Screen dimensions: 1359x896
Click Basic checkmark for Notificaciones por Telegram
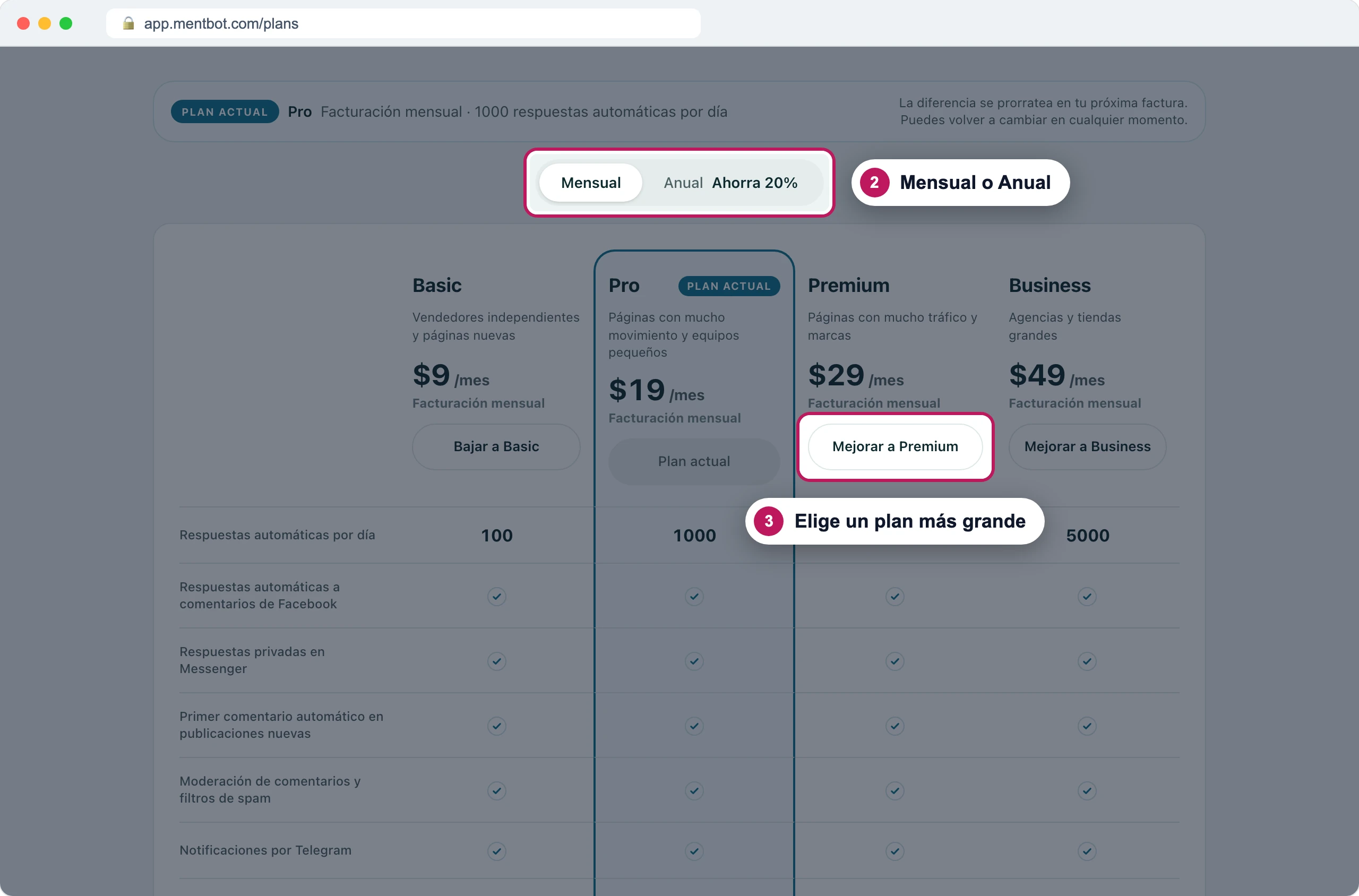pos(497,851)
